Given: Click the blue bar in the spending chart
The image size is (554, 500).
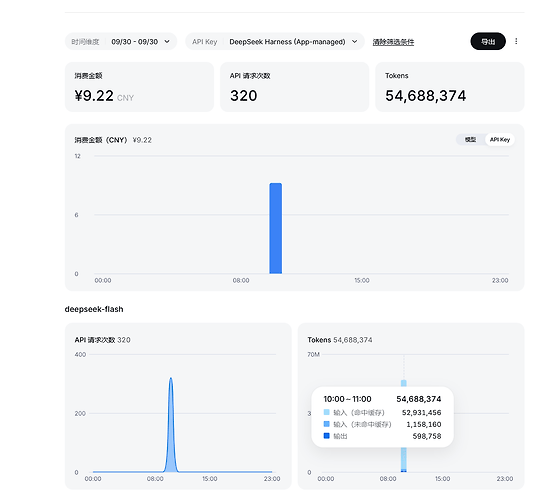Looking at the screenshot, I should [276, 228].
